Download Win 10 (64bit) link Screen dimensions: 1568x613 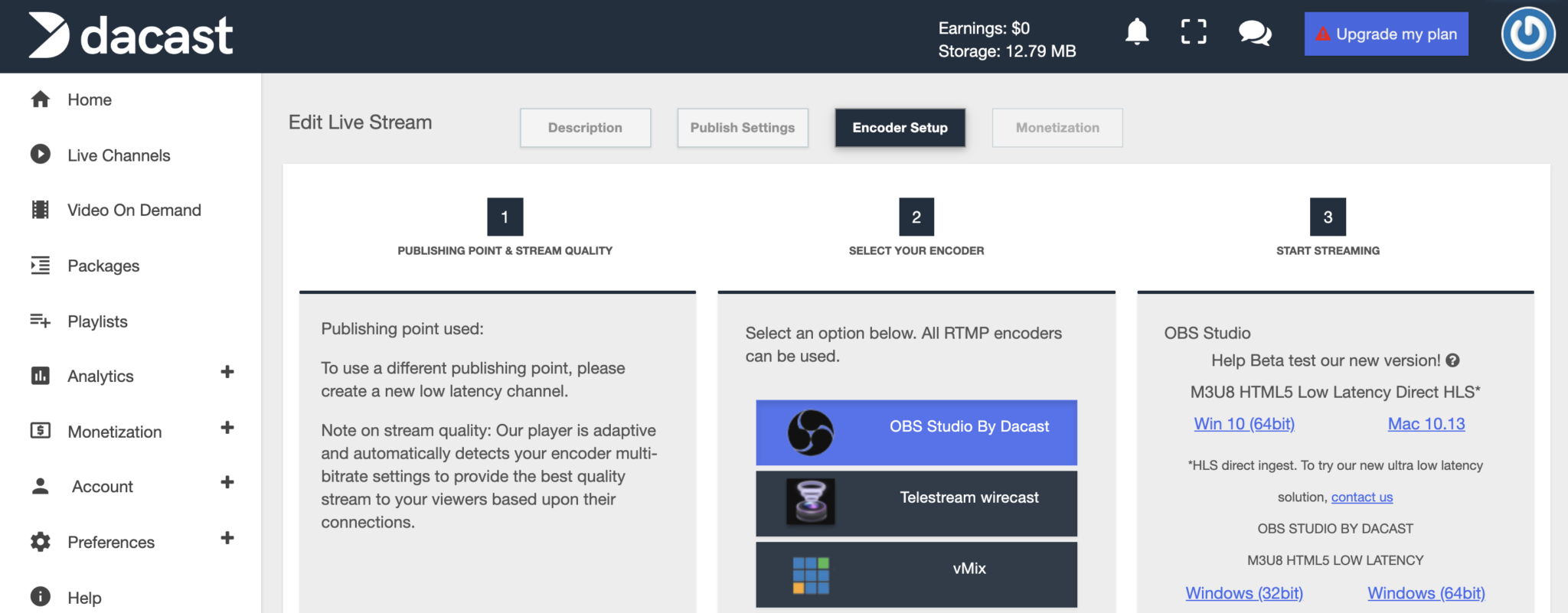coord(1244,424)
